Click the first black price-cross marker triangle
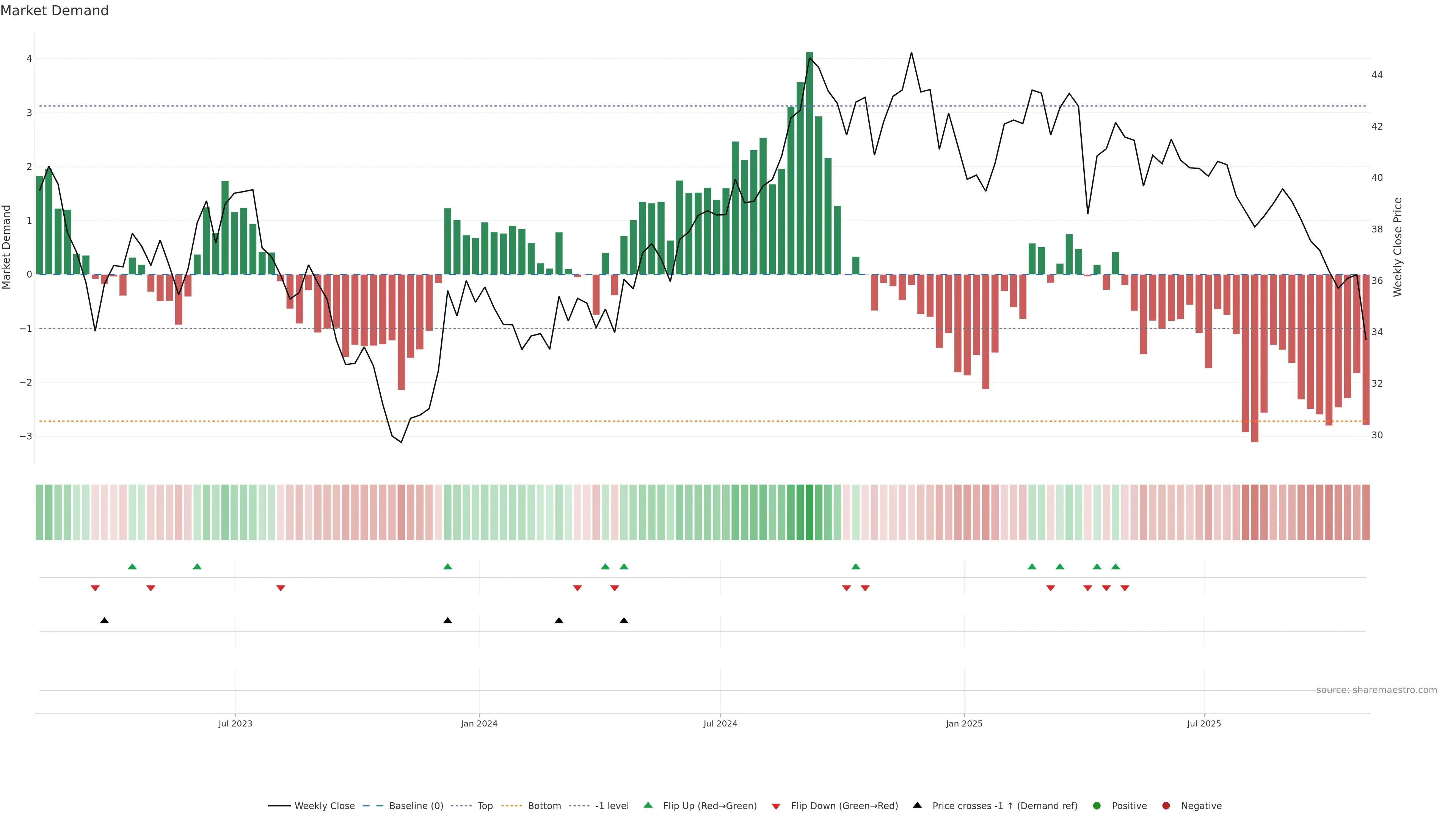This screenshot has height=819, width=1456. coord(105,621)
